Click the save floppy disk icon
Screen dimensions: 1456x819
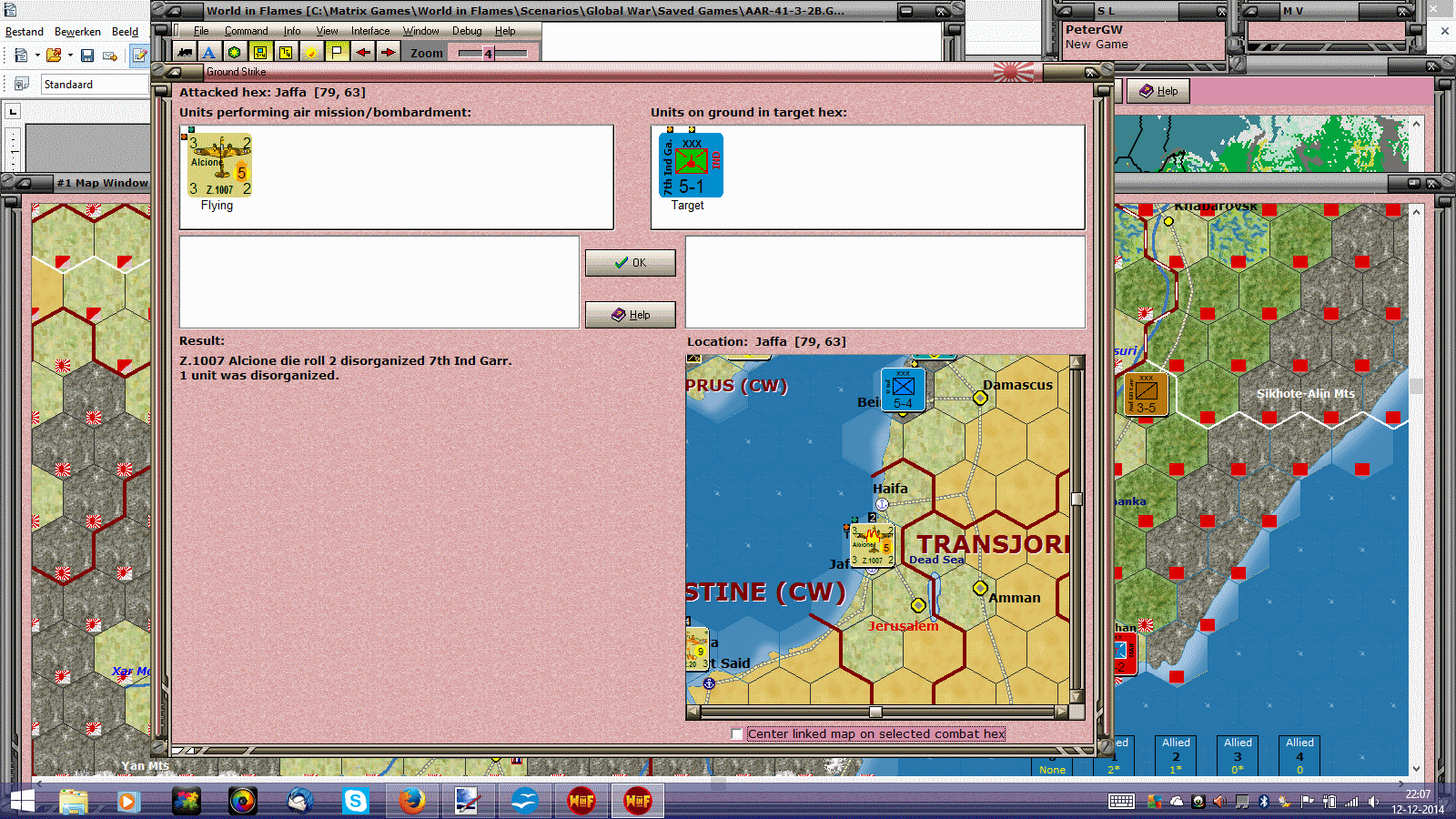point(87,56)
